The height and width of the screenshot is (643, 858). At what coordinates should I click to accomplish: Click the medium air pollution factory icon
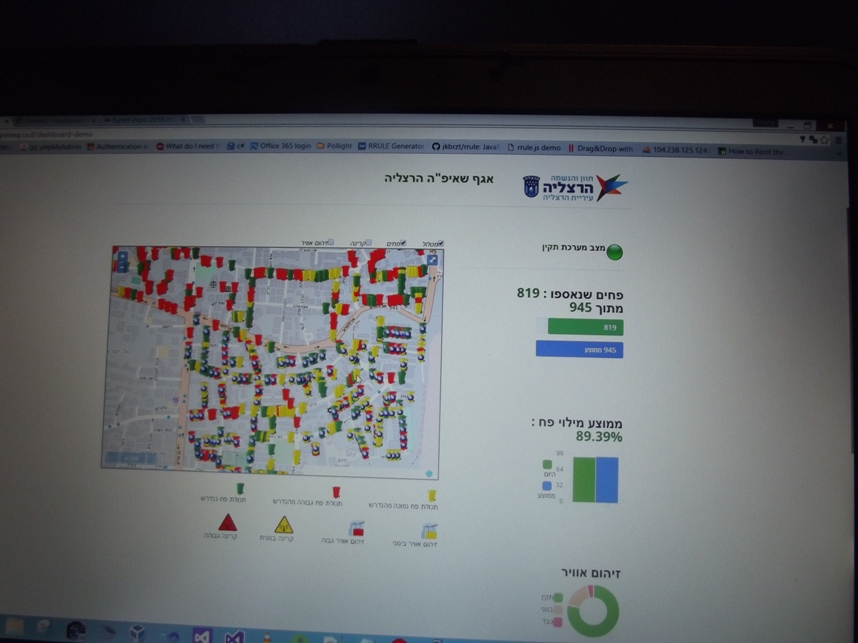429,530
